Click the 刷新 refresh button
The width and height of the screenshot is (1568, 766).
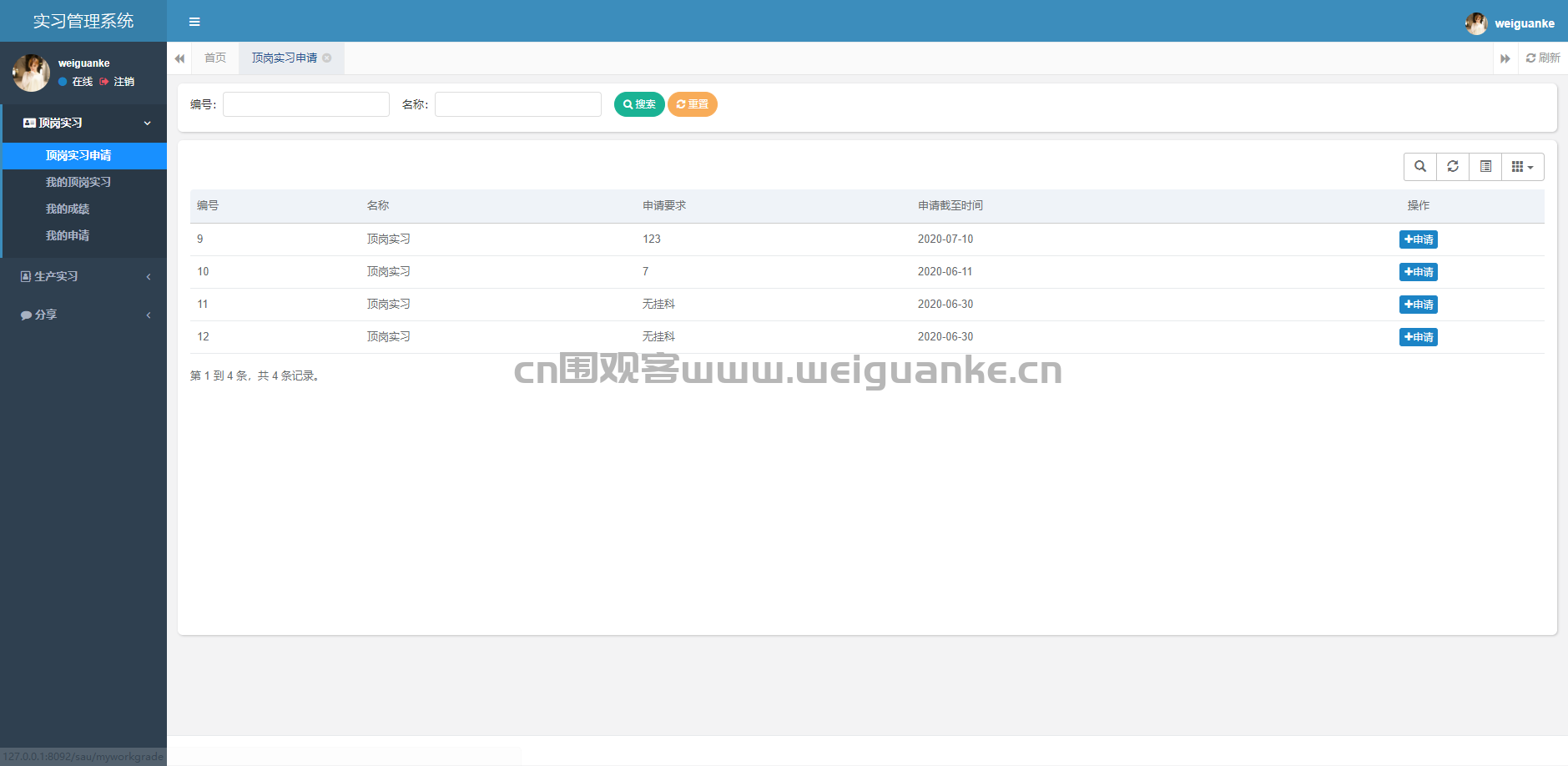coord(1543,58)
